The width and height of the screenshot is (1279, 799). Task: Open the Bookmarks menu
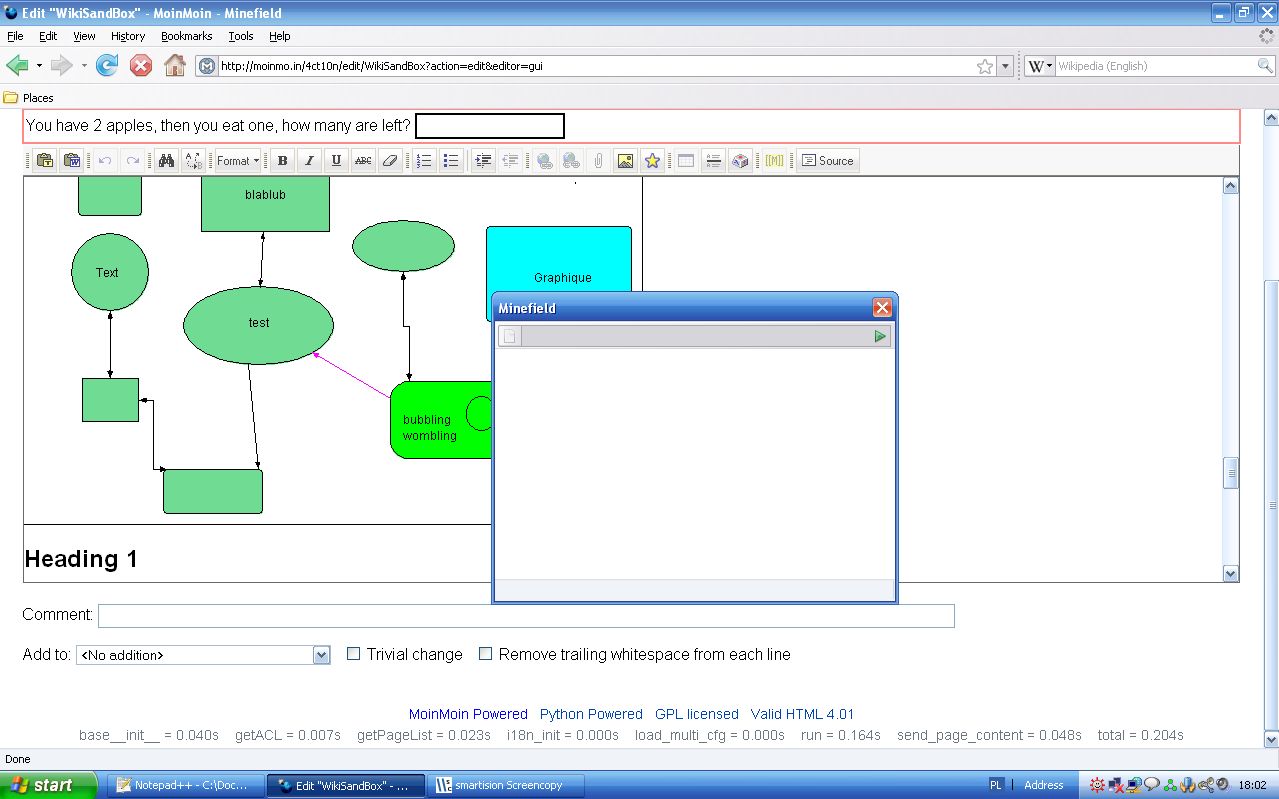pos(186,36)
